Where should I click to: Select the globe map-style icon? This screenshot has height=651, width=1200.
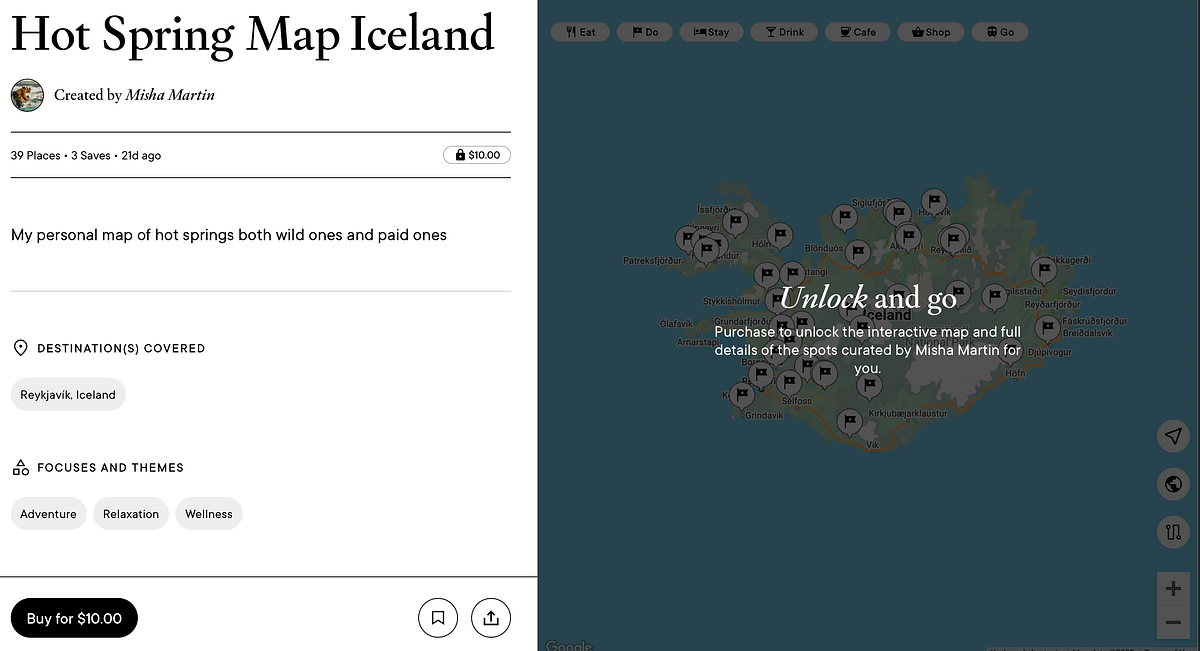1173,484
